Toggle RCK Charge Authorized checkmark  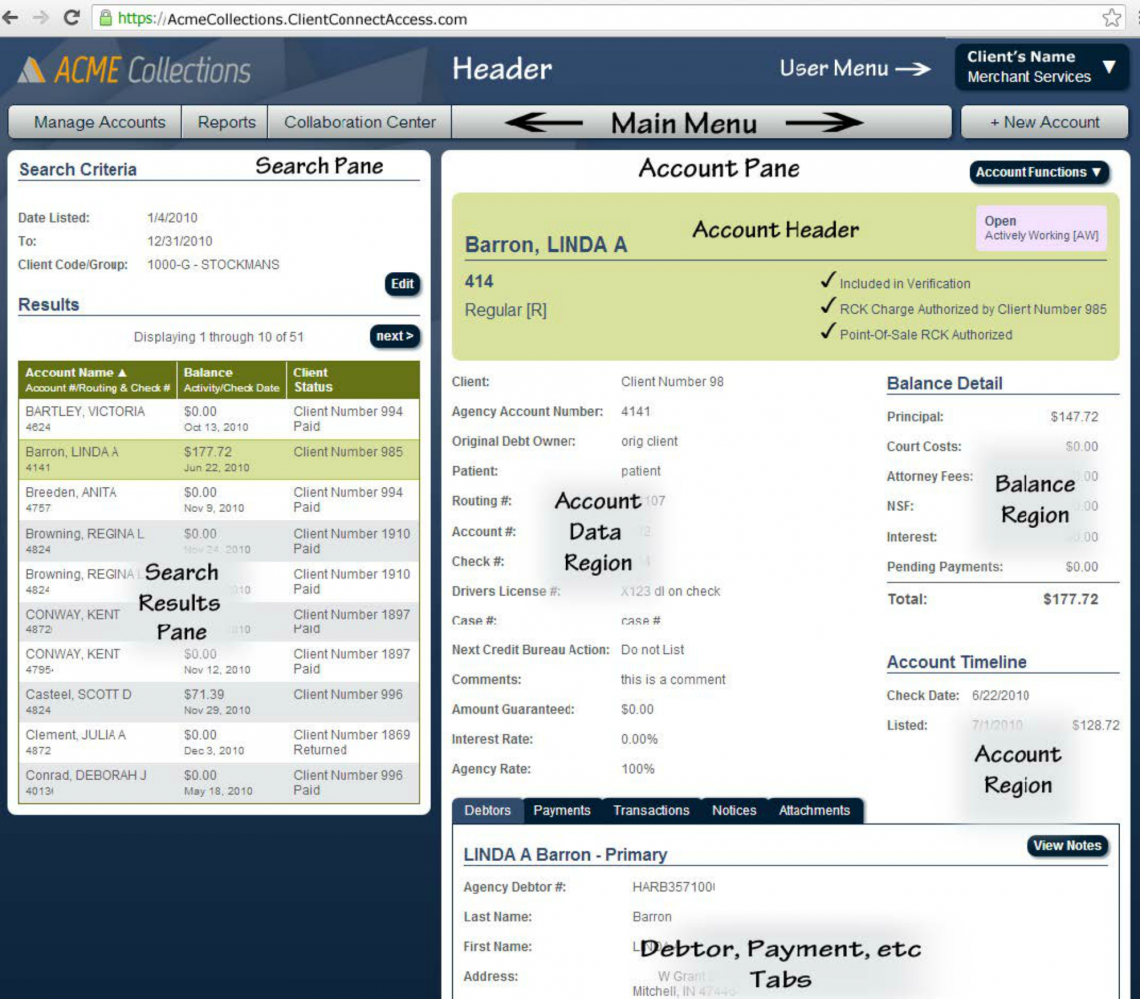click(x=827, y=308)
